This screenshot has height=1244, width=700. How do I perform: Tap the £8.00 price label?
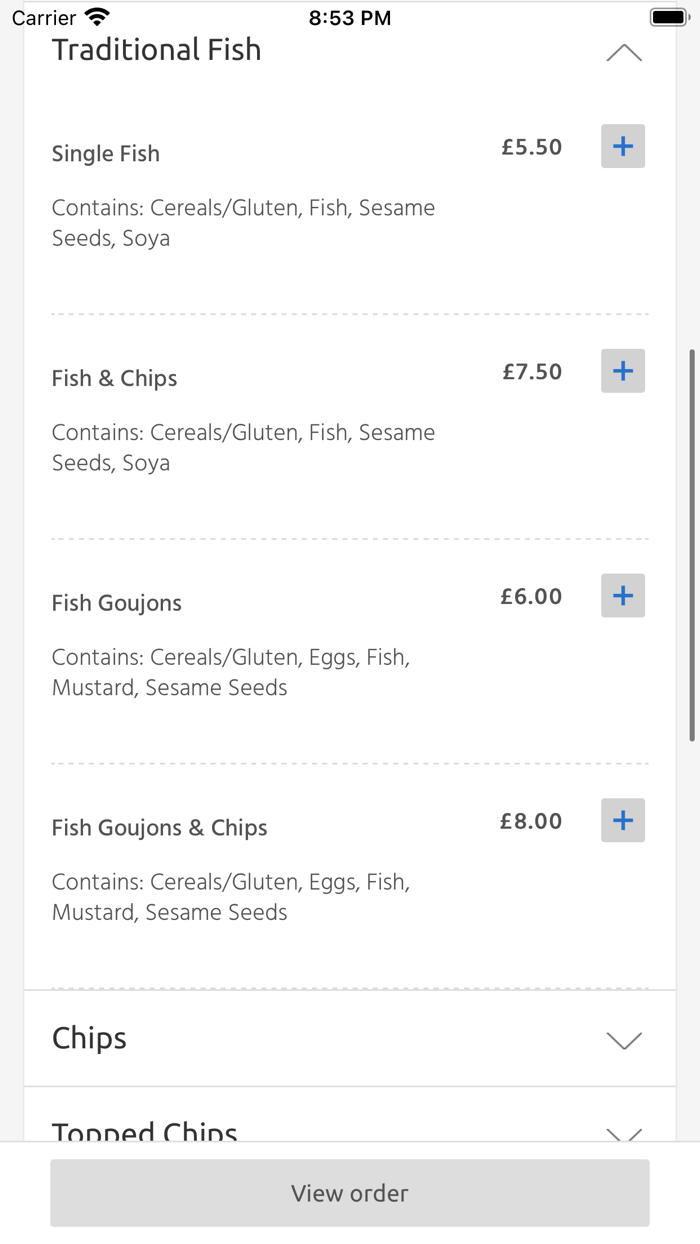[531, 822]
